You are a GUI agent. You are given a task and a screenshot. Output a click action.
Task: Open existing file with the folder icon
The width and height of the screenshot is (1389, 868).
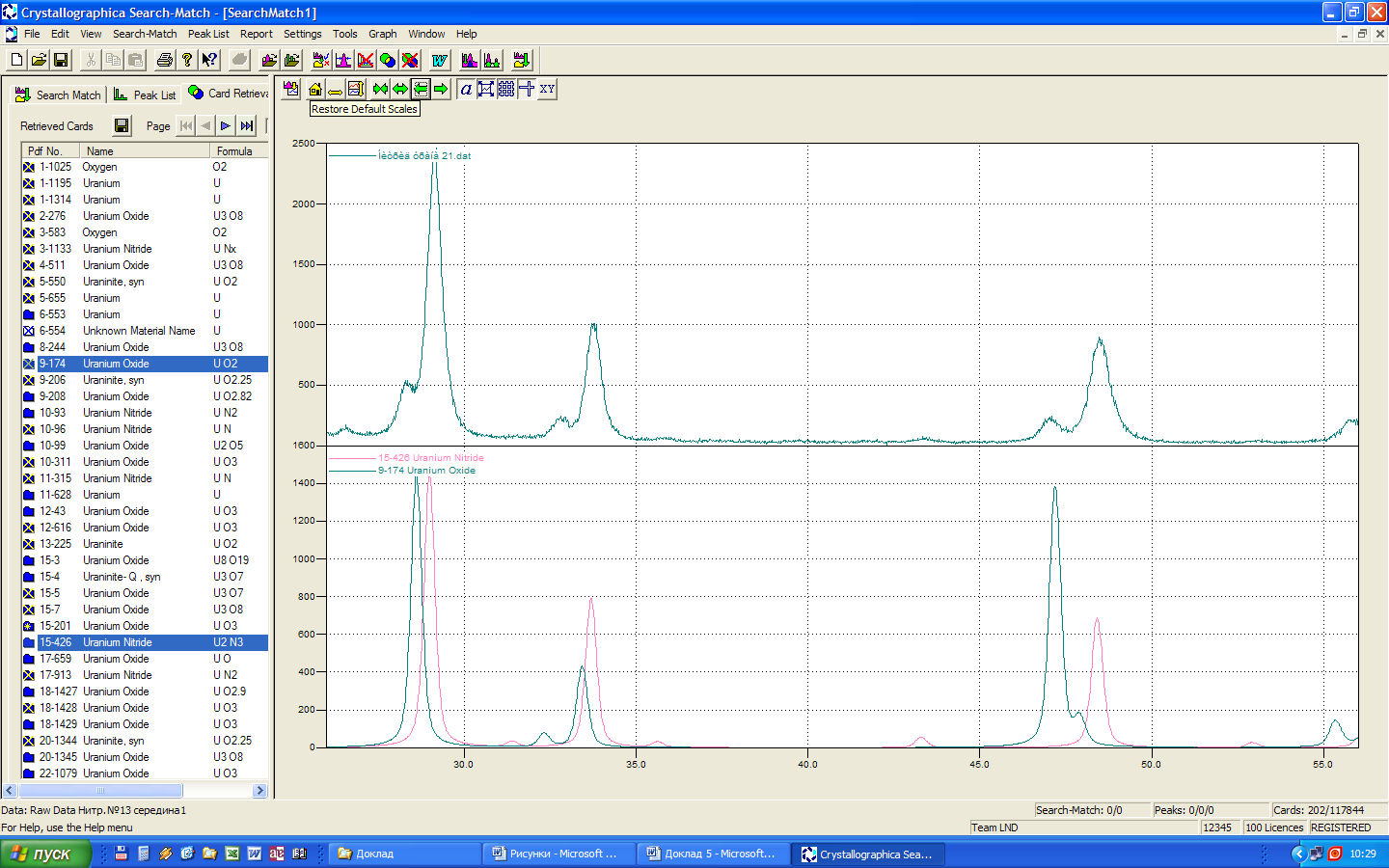(39, 60)
